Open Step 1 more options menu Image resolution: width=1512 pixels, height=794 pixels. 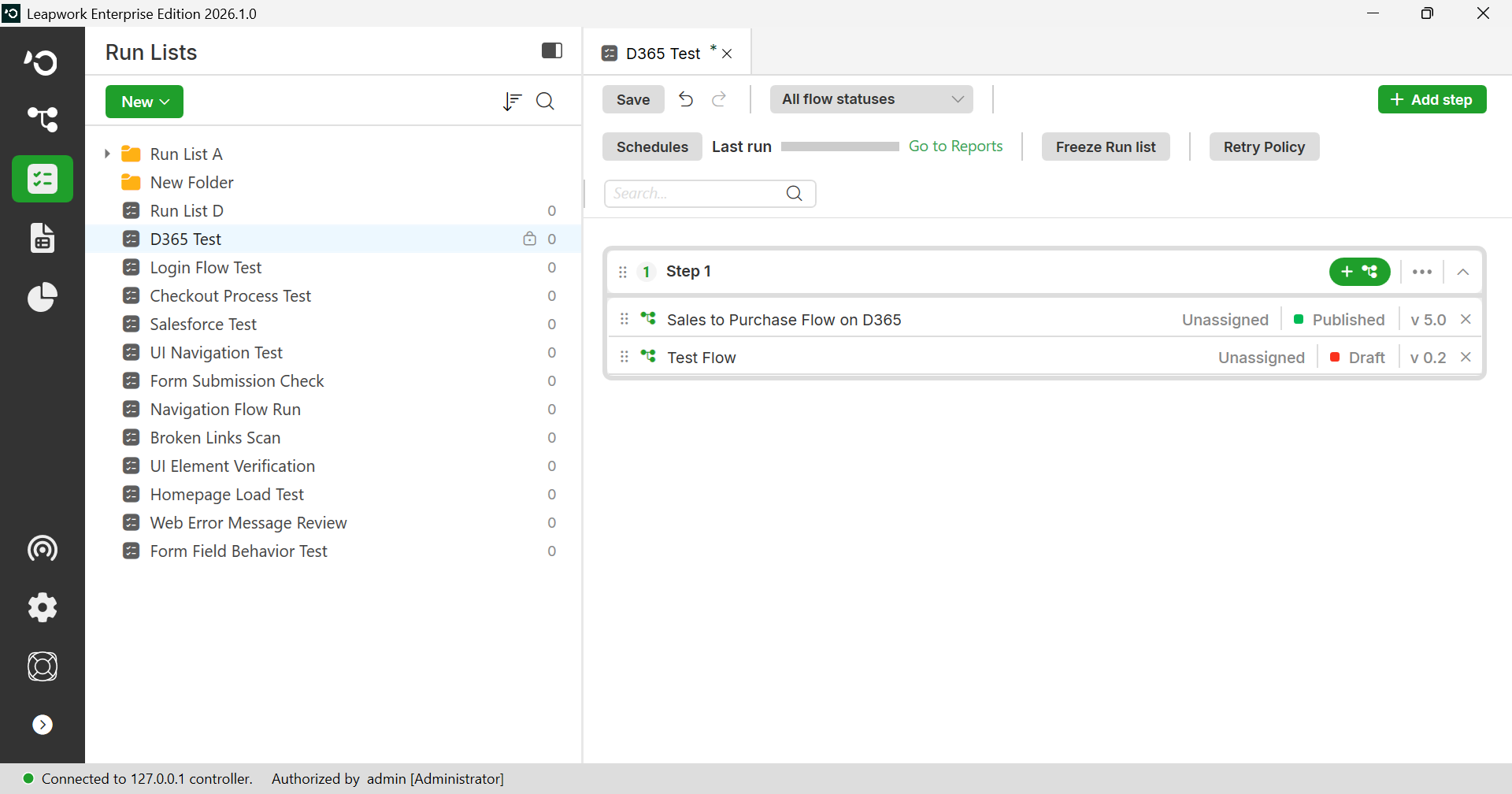(x=1422, y=272)
